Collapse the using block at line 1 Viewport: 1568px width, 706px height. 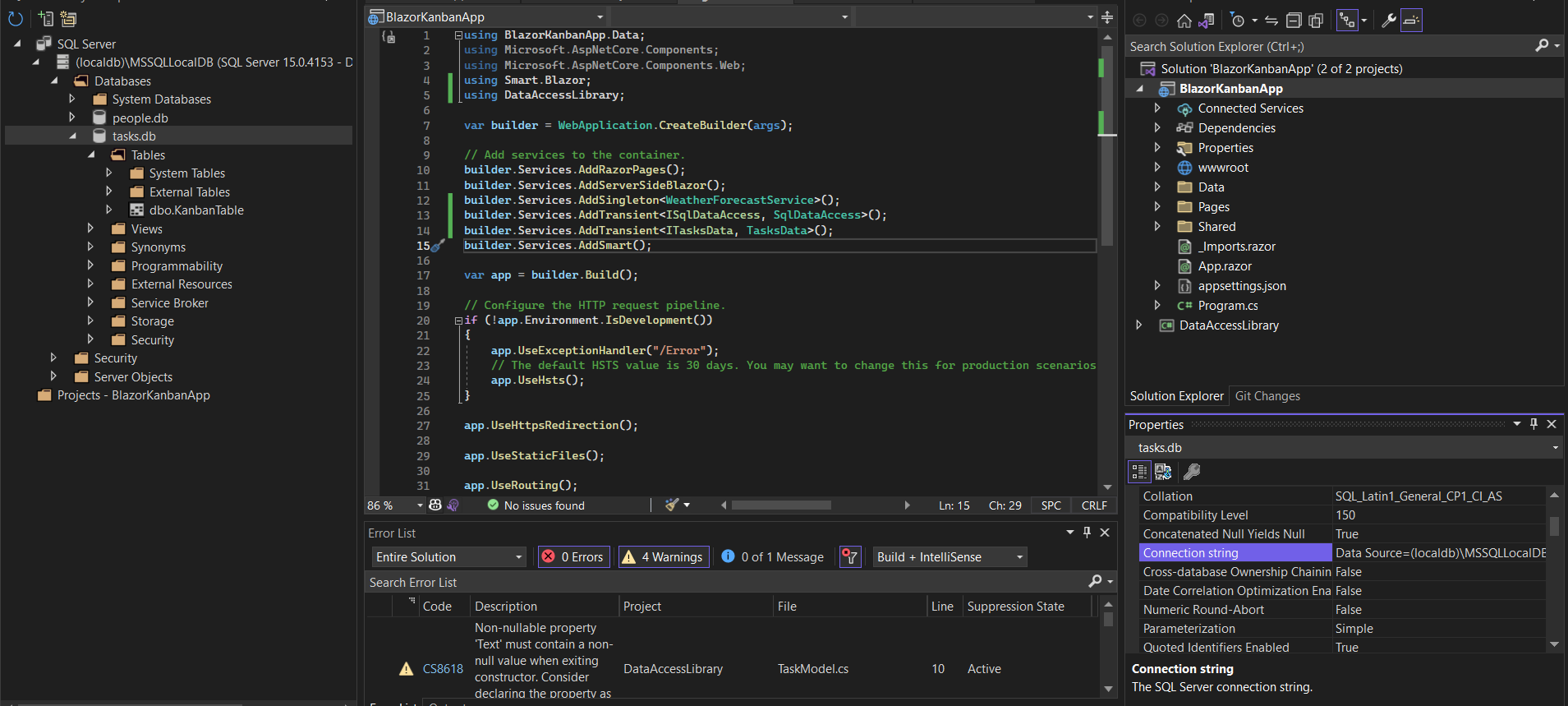458,35
